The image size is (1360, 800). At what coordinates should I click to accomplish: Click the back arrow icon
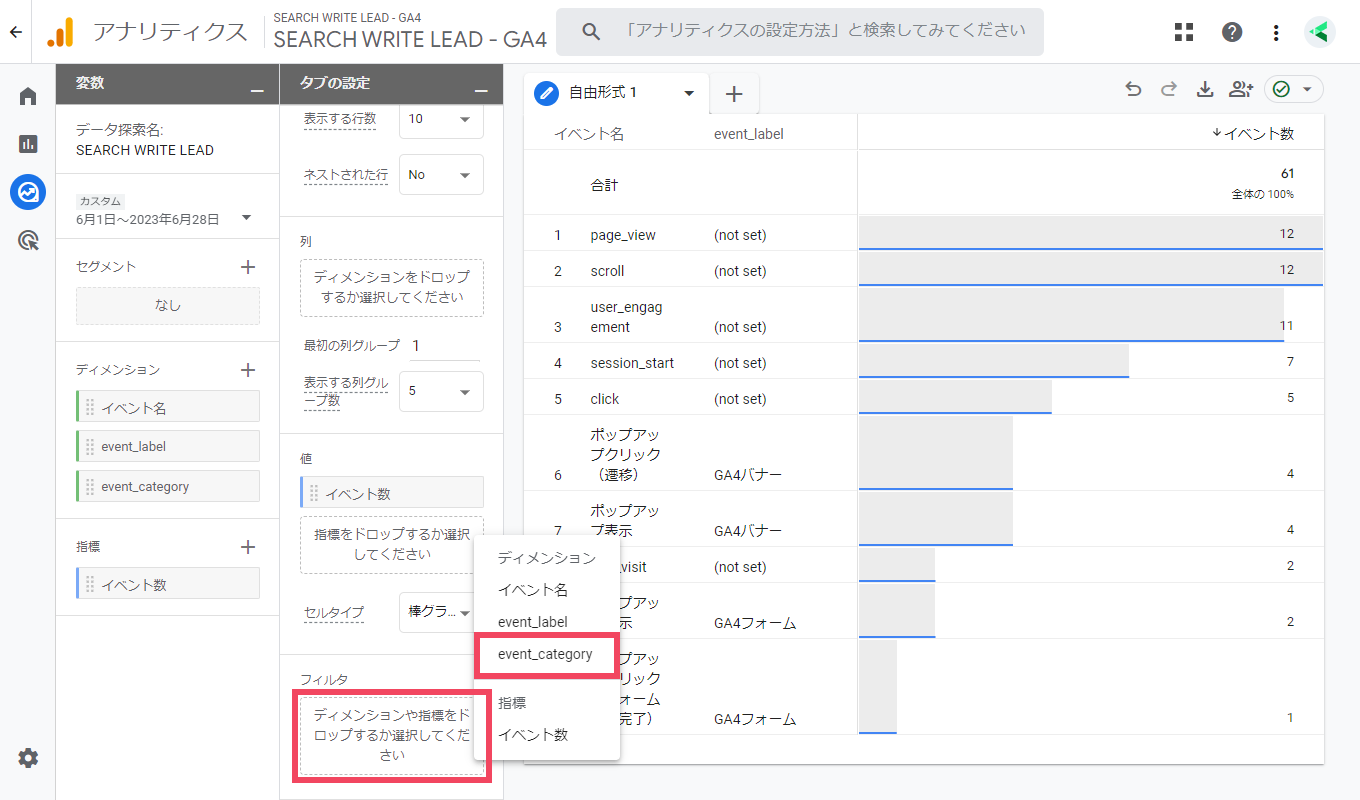(15, 32)
